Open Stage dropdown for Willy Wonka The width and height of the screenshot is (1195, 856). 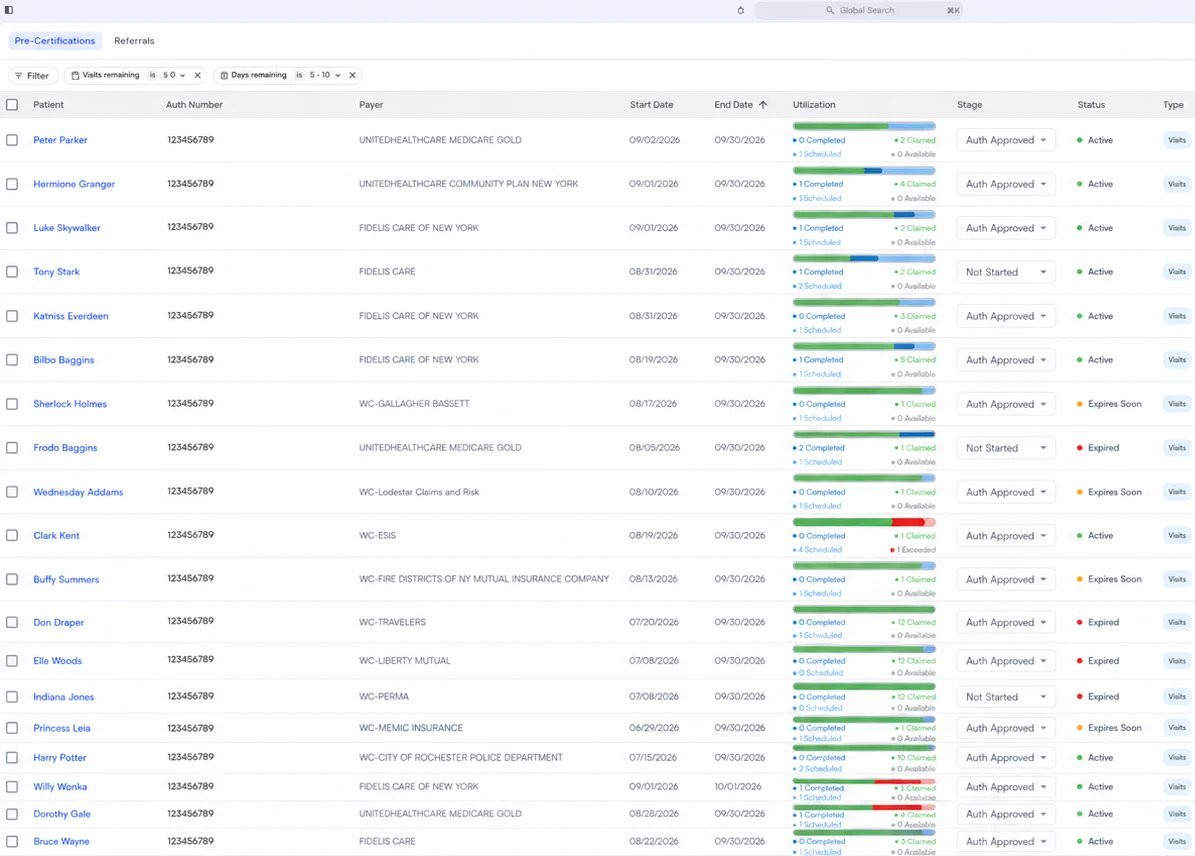(1006, 787)
